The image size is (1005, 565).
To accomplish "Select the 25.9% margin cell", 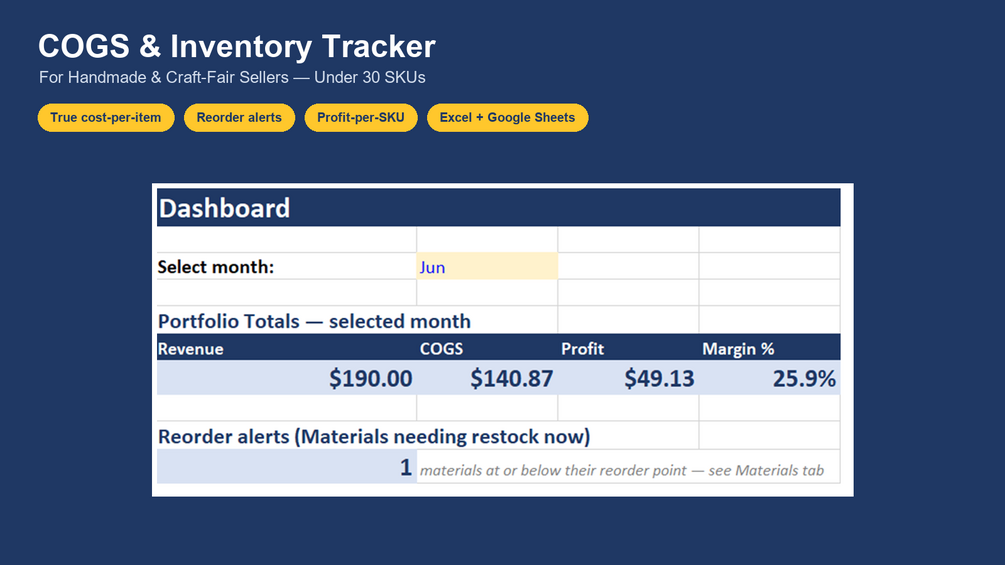I will 770,378.
